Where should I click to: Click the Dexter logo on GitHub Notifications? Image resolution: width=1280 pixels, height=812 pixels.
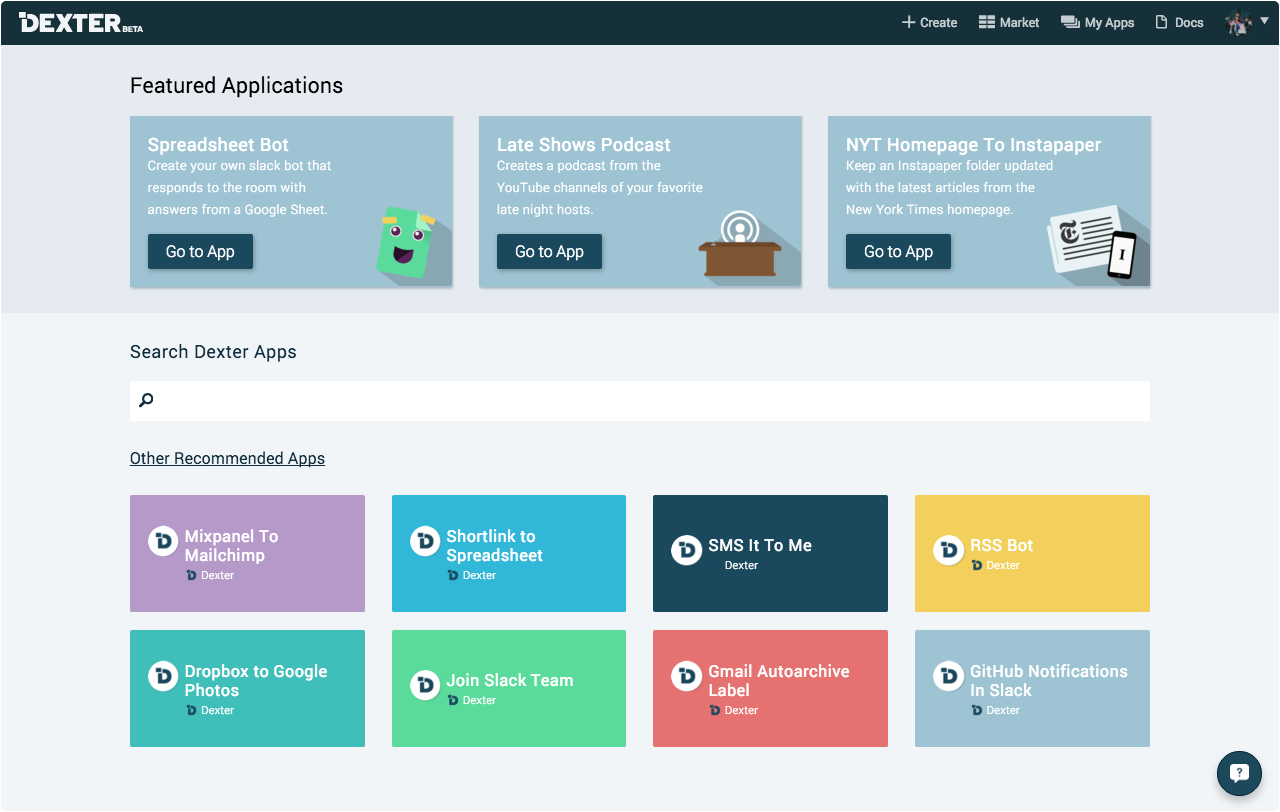pyautogui.click(x=948, y=676)
